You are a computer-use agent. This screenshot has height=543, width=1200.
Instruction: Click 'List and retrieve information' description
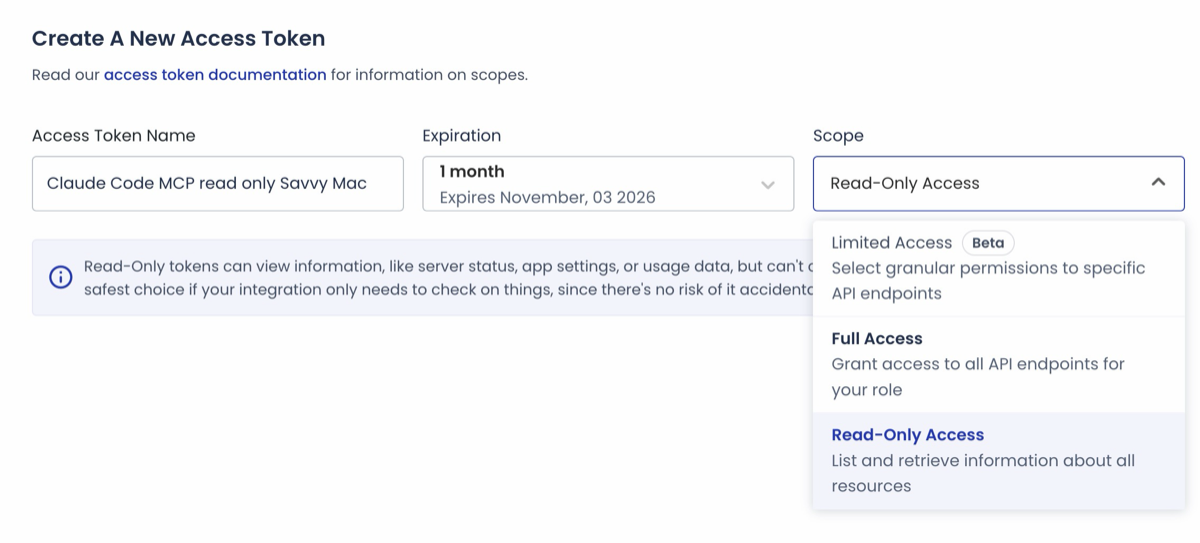[x=983, y=473]
